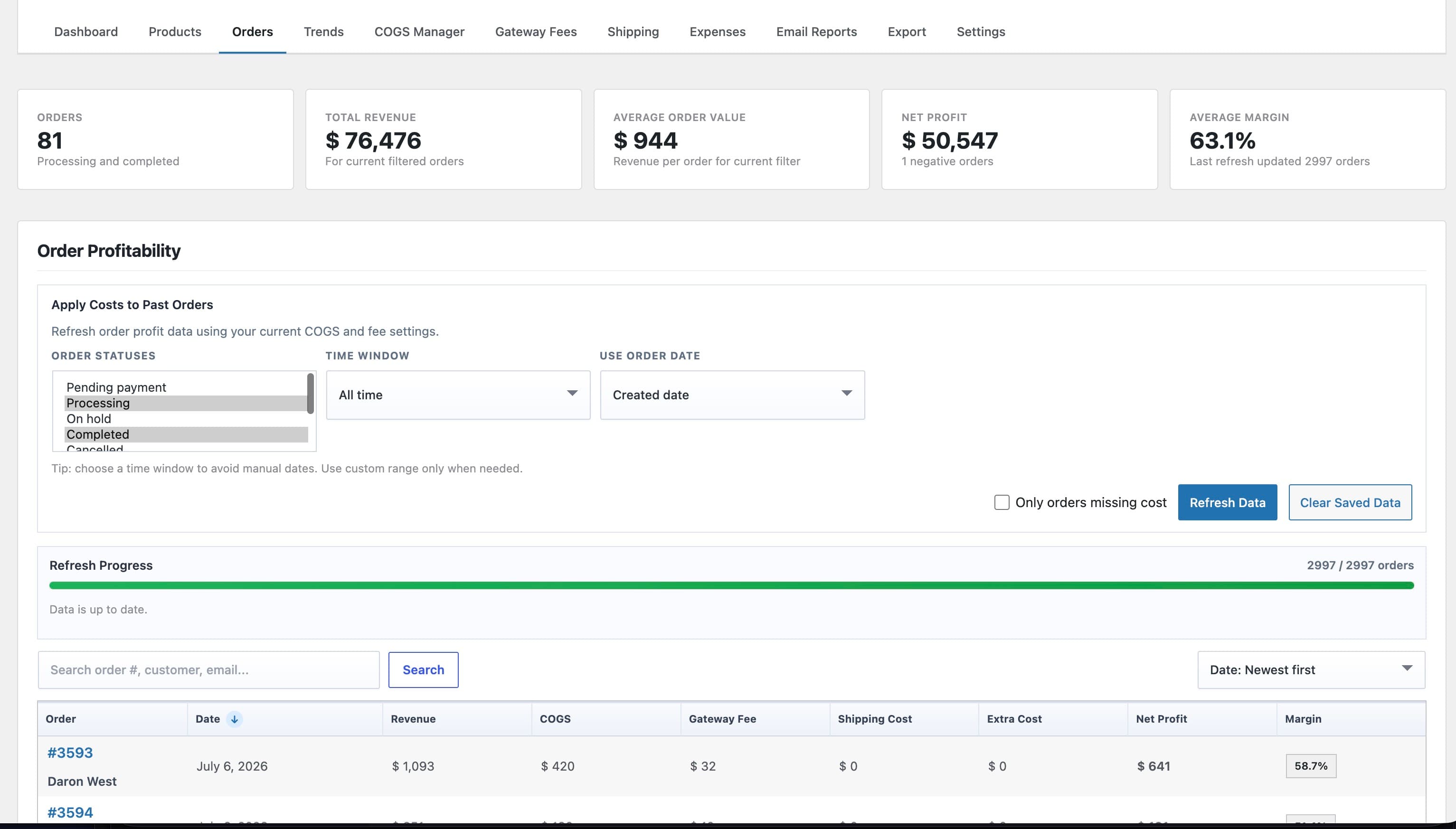Open order #3594 link
This screenshot has width=1456, height=829.
[70, 812]
